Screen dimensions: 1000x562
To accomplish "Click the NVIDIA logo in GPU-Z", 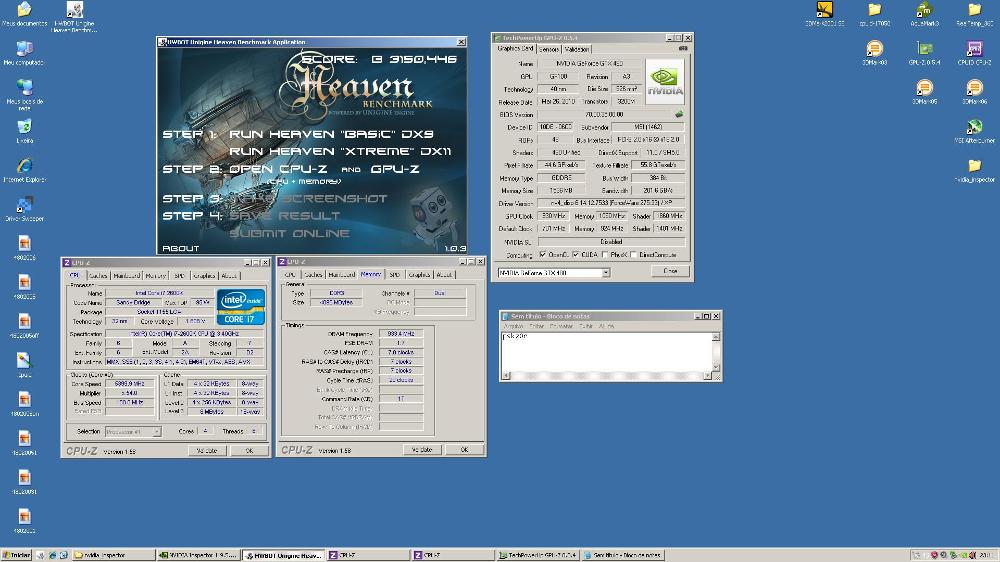I will pos(665,82).
